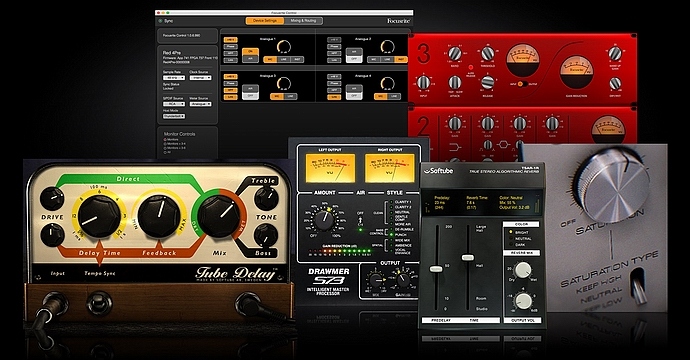Toggle the Analogue 1 Air ON button
The image size is (690, 360).
click(250, 51)
